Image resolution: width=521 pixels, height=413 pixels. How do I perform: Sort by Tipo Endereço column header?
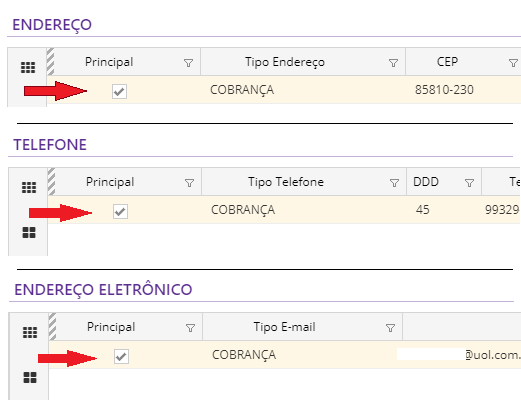[x=285, y=62]
